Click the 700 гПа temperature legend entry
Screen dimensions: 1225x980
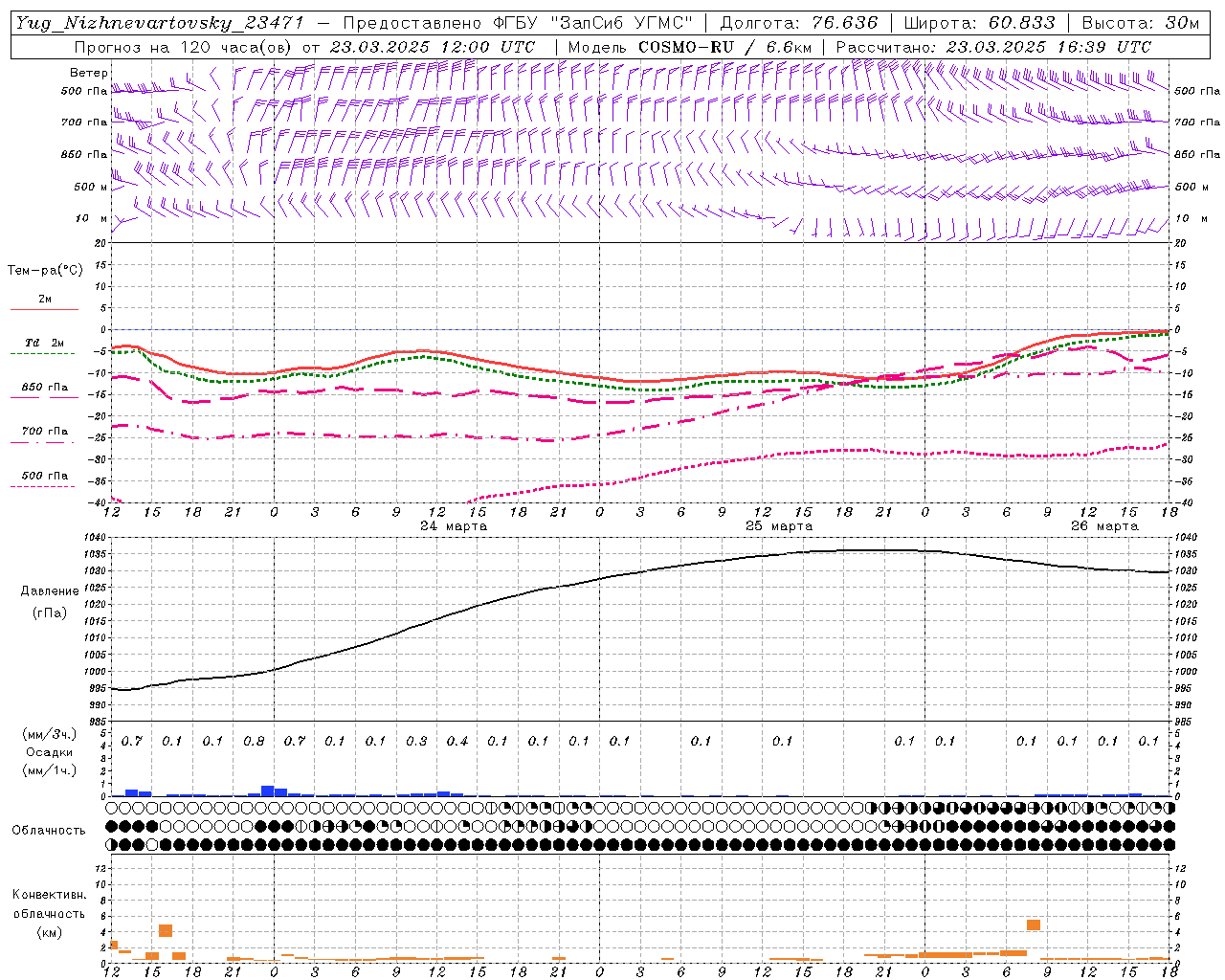coord(45,432)
